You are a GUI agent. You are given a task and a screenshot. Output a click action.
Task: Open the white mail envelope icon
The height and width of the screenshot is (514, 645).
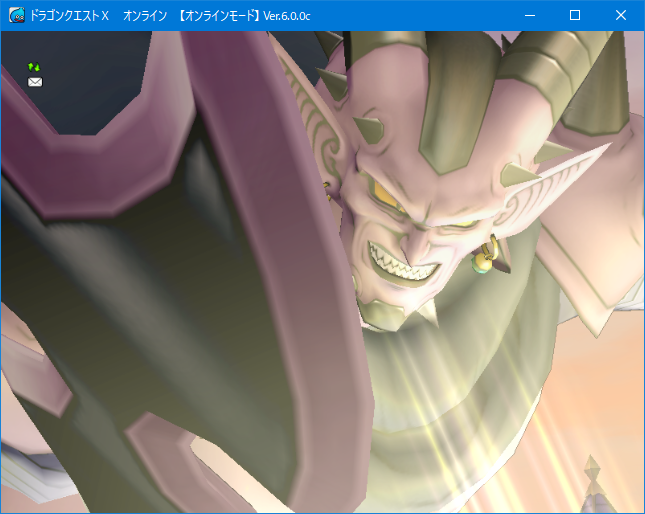35,82
